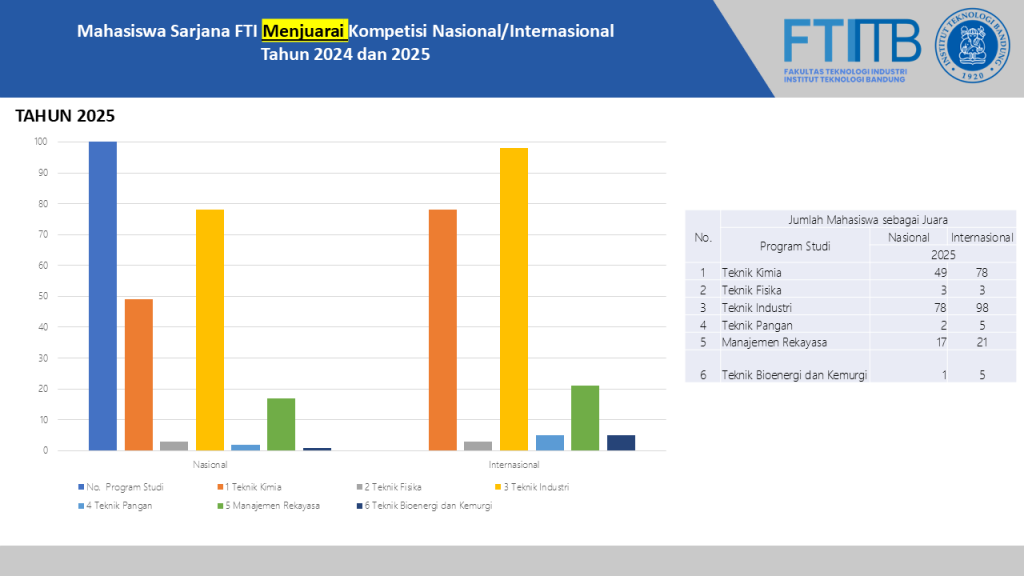The image size is (1024, 576).
Task: Select green Manajemen Rekayasa bar under Internasional
Action: 585,418
